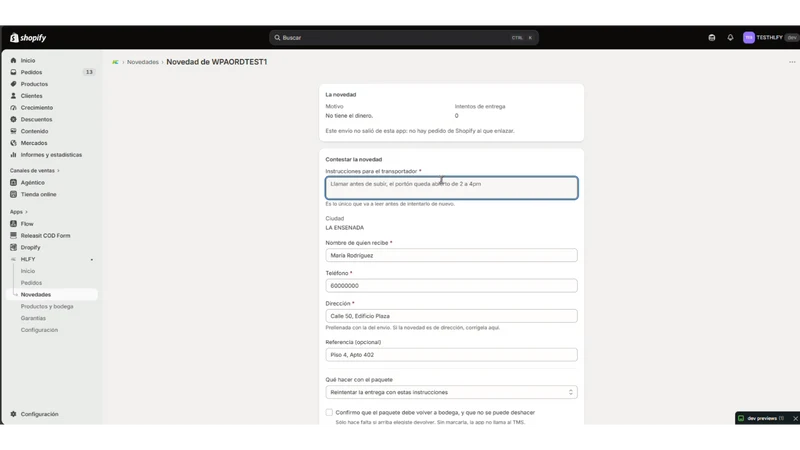Open Informes y estadísticas chart icon
The width and height of the screenshot is (800, 450).
[x=13, y=155]
